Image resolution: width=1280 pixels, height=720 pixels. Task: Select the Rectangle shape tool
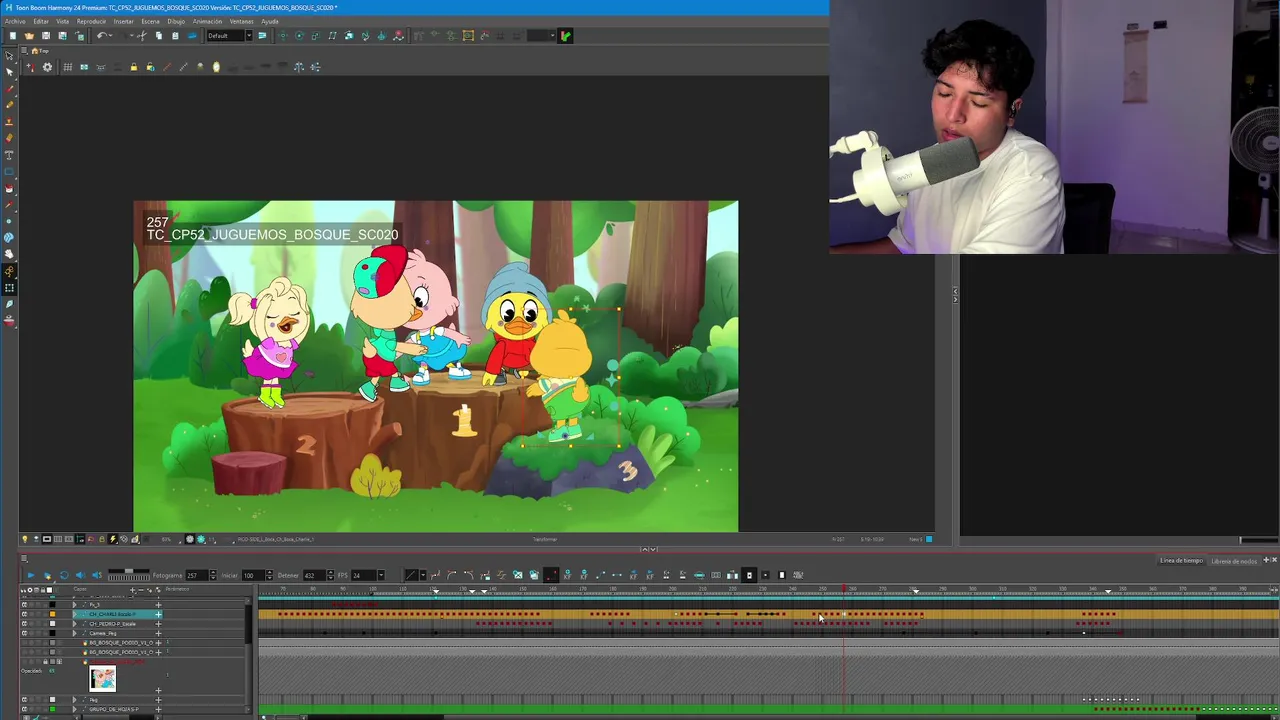pyautogui.click(x=9, y=171)
